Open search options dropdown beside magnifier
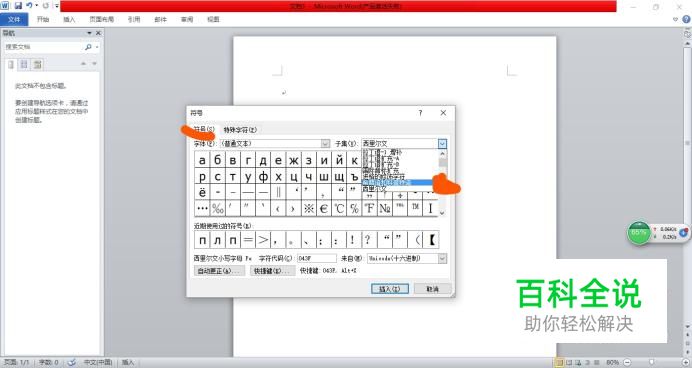The image size is (692, 368). tap(97, 47)
